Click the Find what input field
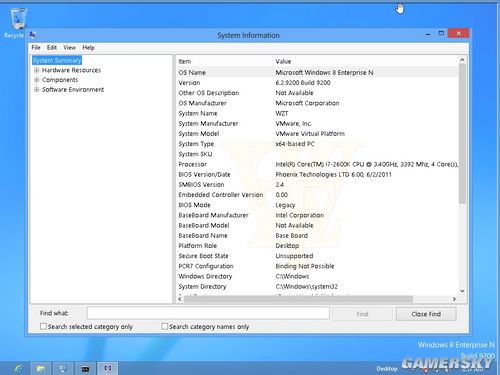Image resolution: width=500 pixels, height=375 pixels. pyautogui.click(x=208, y=313)
